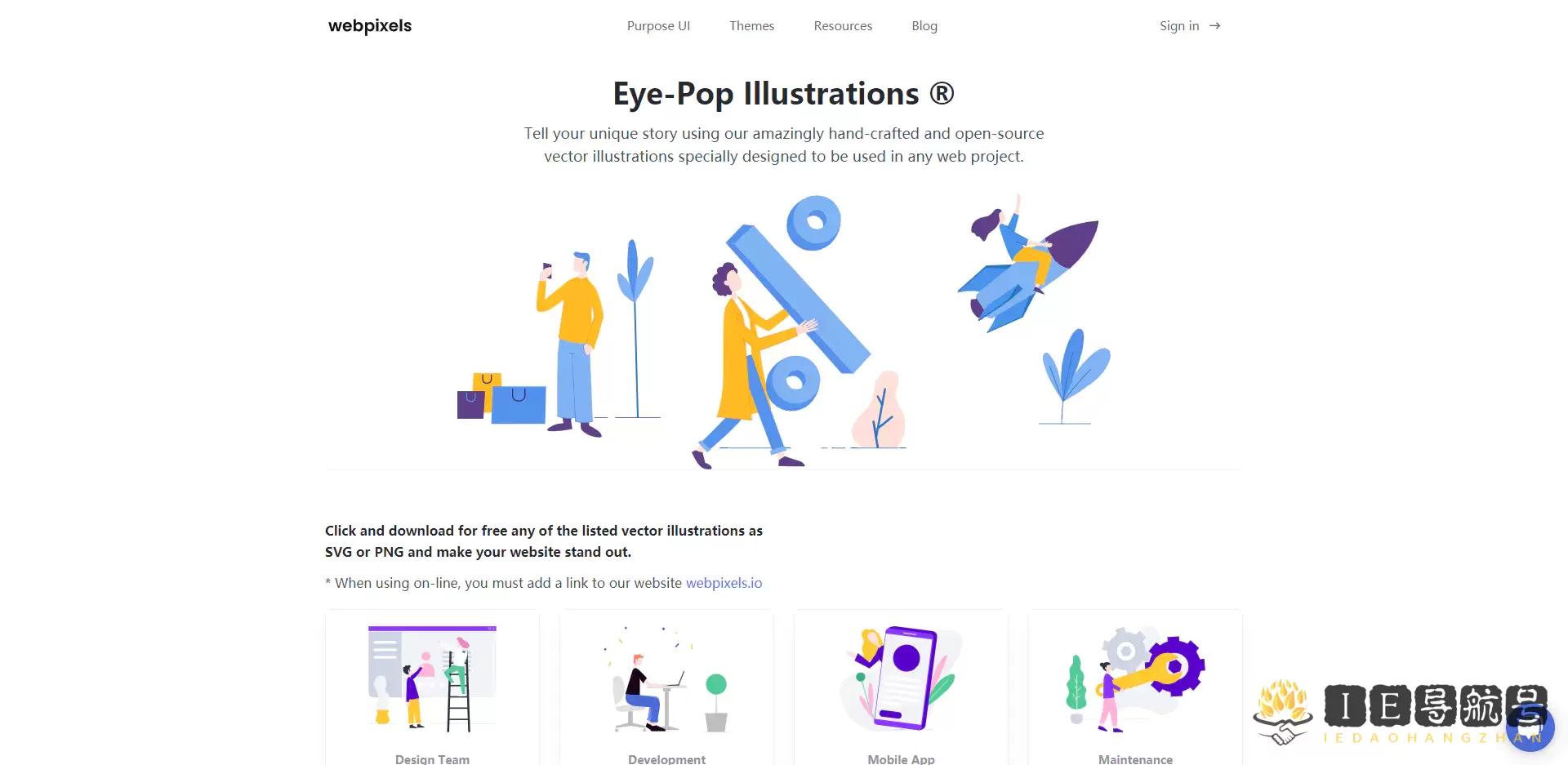Open the Themes menu item
The image size is (1568, 765).
751,26
